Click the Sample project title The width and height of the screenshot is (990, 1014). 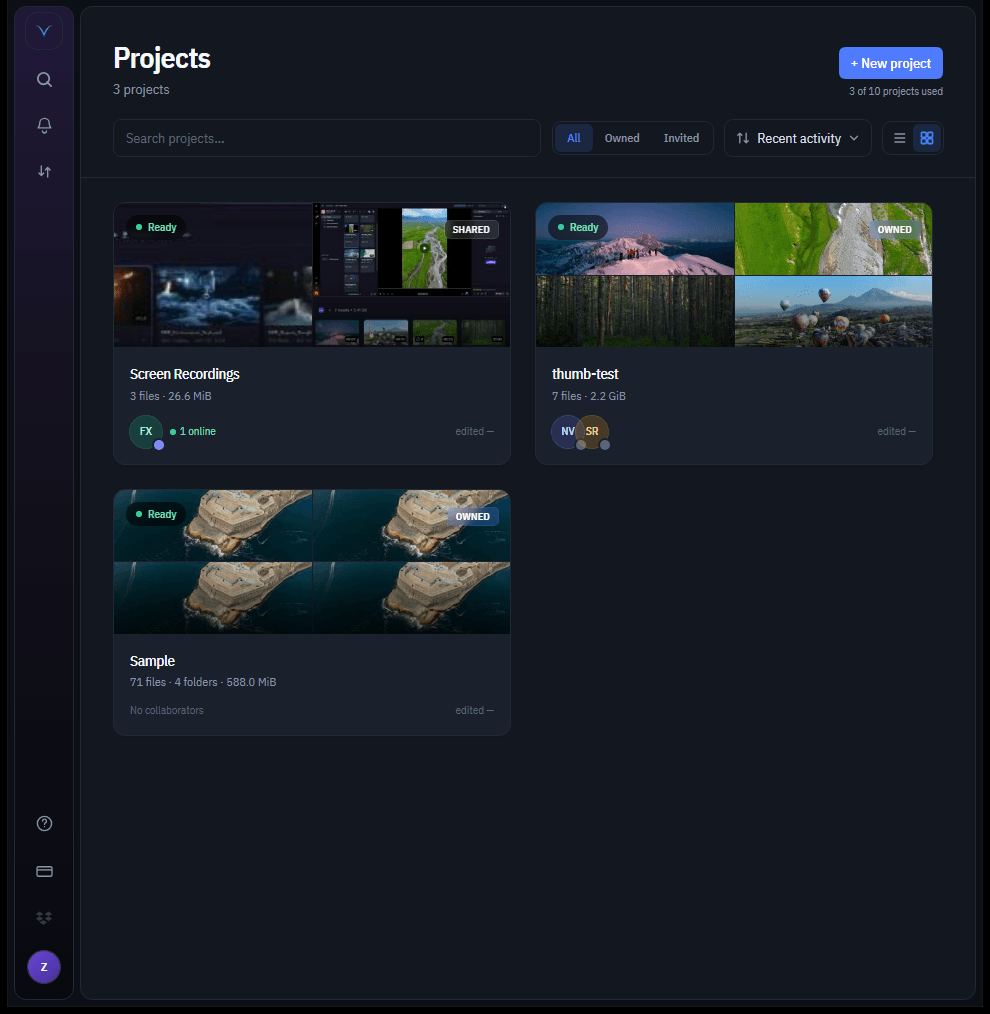[152, 661]
